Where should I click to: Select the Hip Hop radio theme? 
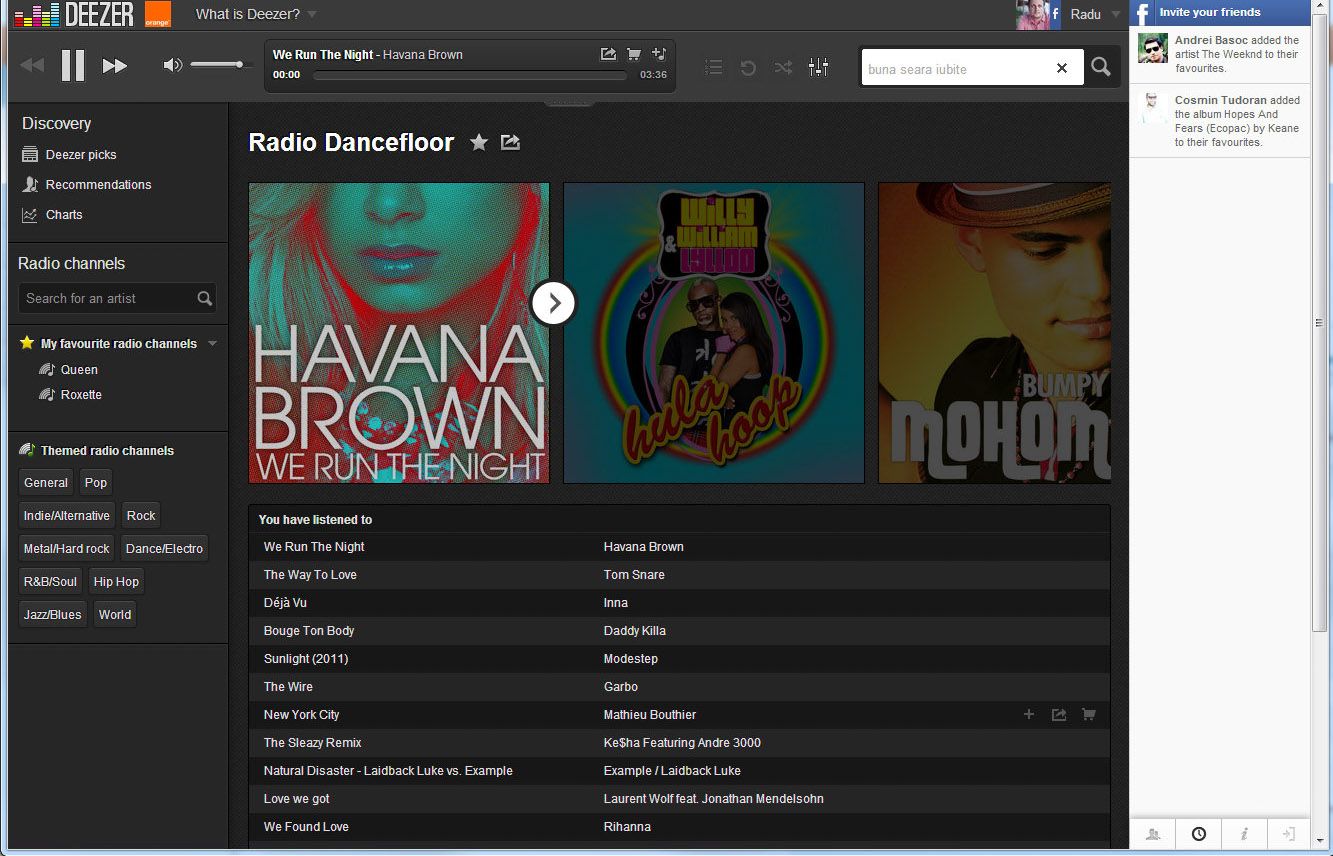tap(116, 582)
